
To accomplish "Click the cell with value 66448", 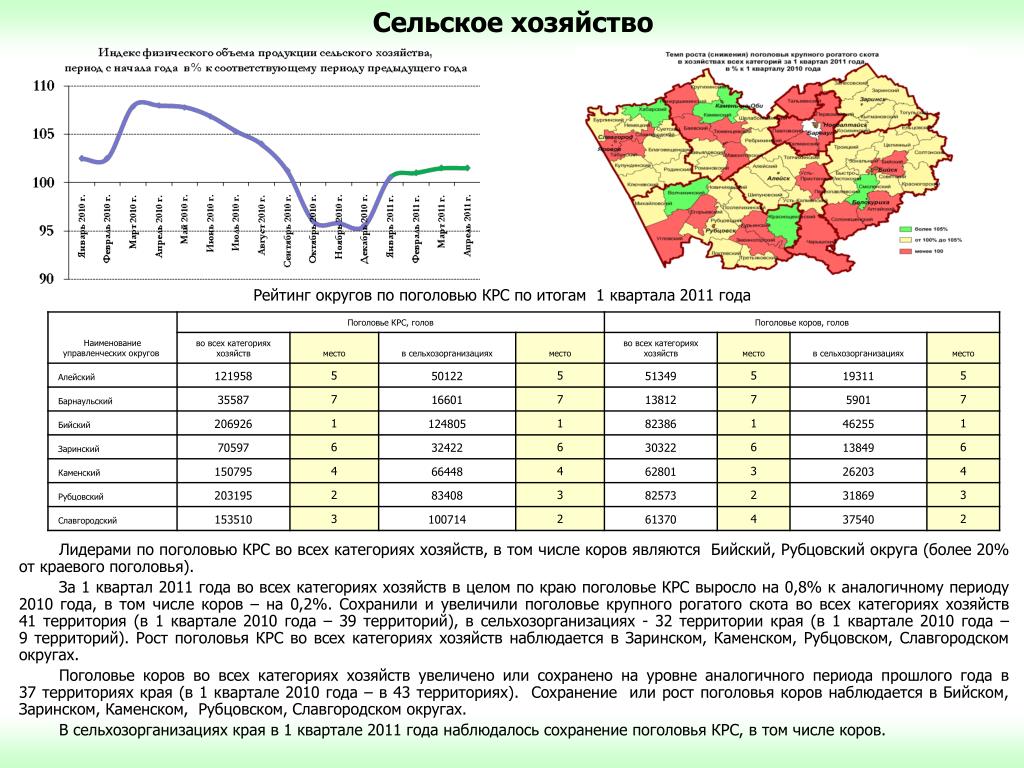I will [x=447, y=472].
